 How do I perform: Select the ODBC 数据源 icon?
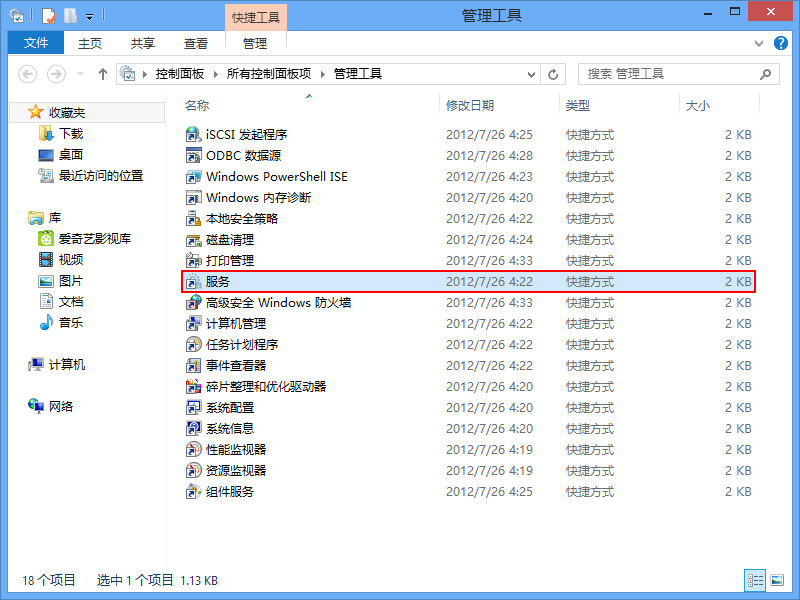pos(193,156)
